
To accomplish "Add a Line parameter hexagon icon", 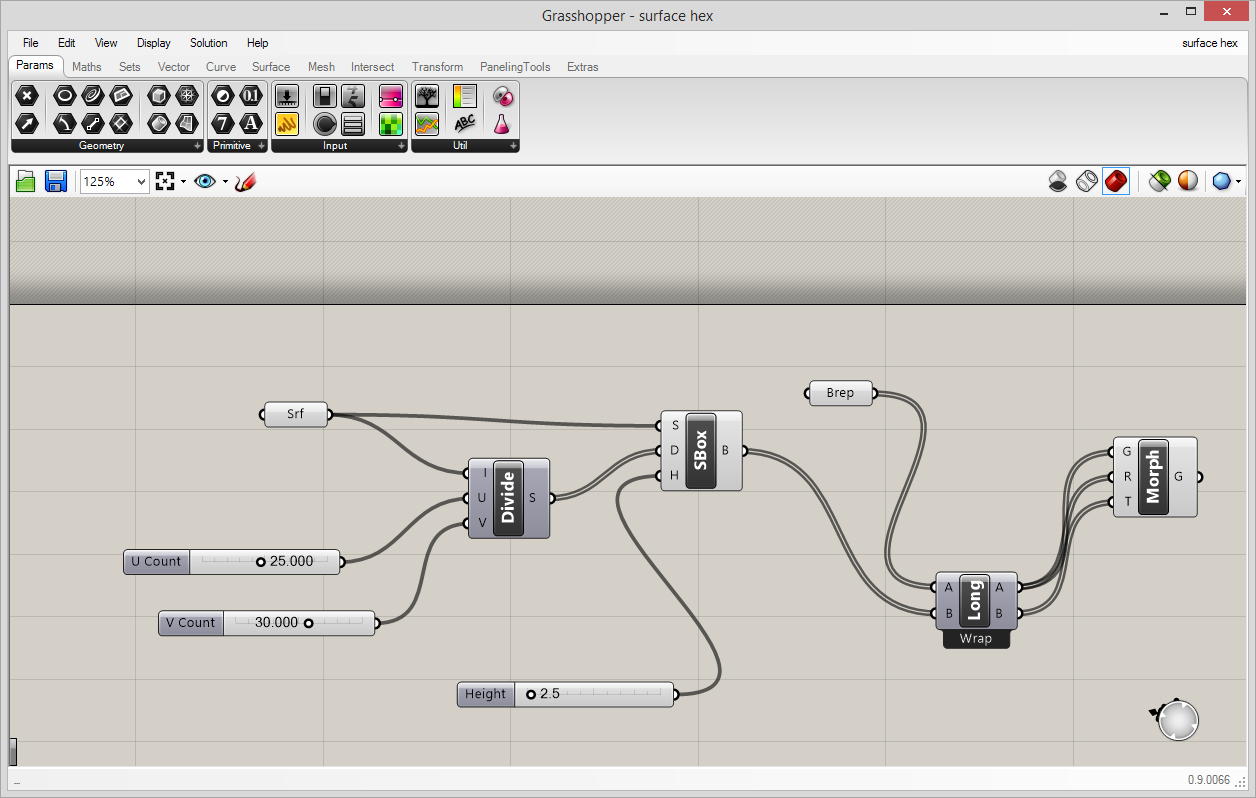I will pos(92,124).
